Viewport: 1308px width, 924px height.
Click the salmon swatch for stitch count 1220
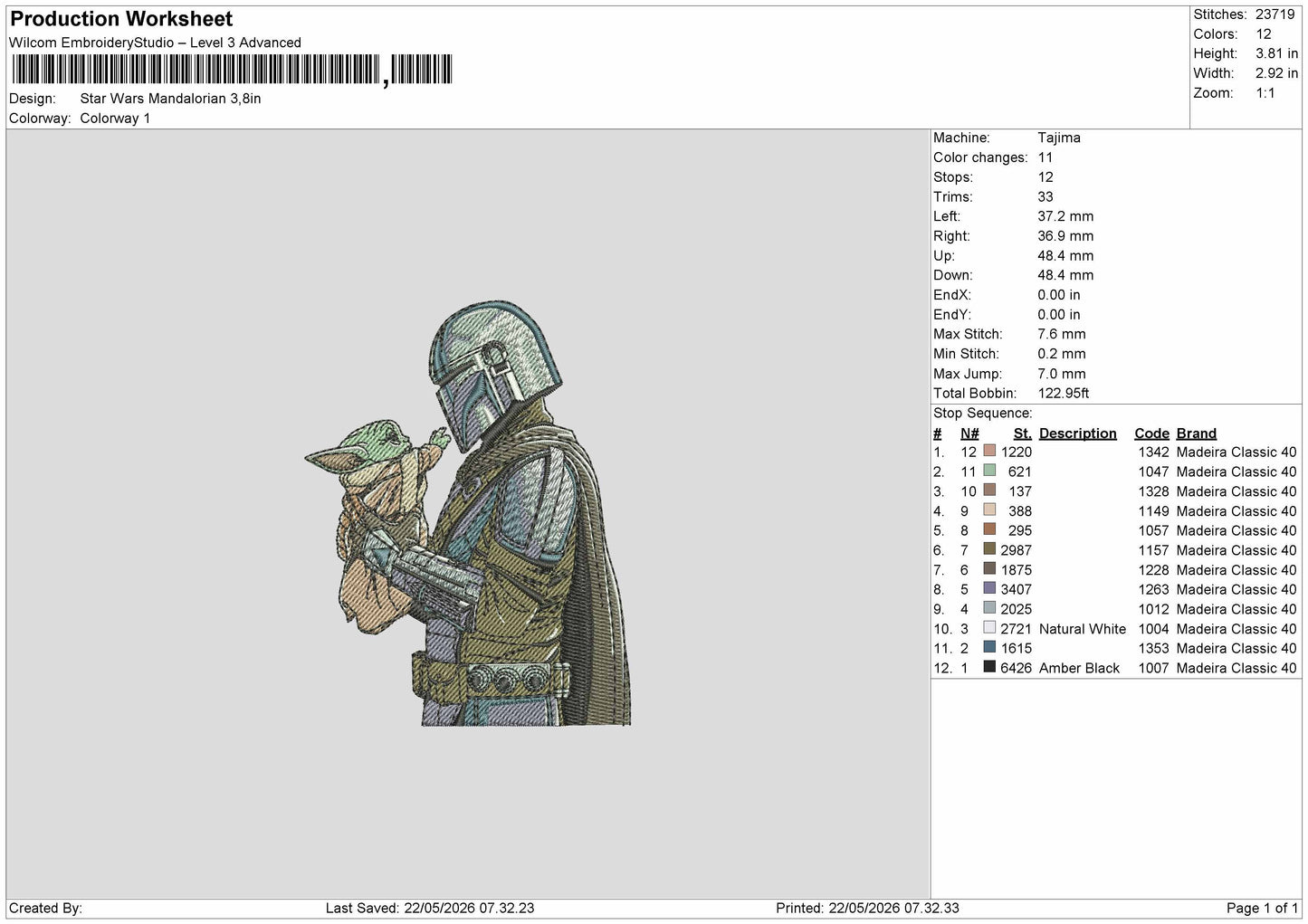click(x=989, y=452)
